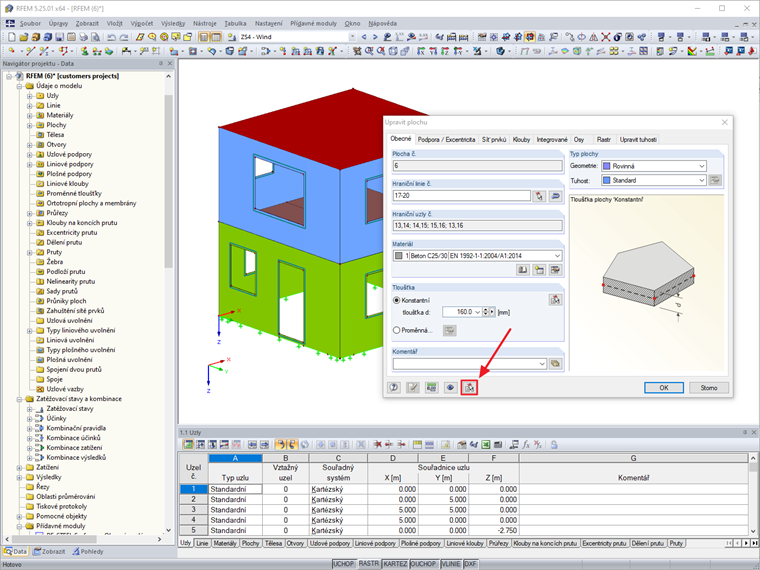The width and height of the screenshot is (760, 570).
Task: Switch to Upravit tuhosti tab
Action: (x=638, y=140)
